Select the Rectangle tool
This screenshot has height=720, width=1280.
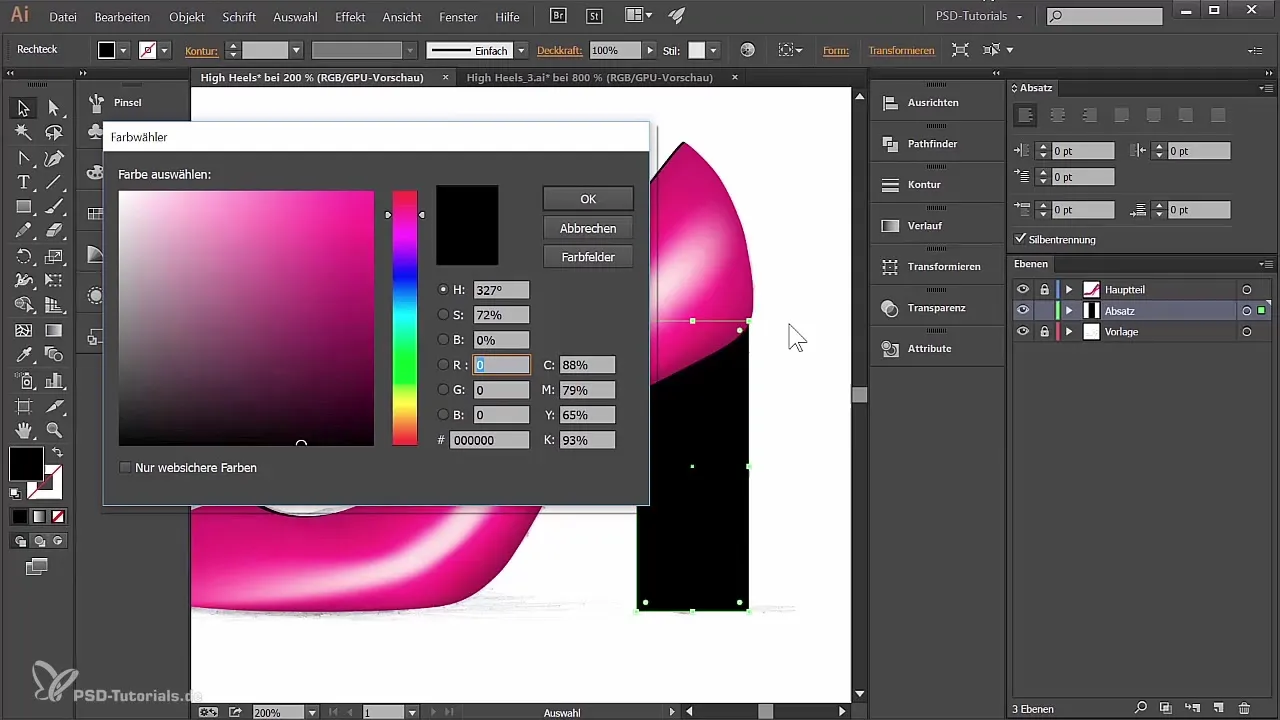coord(23,207)
